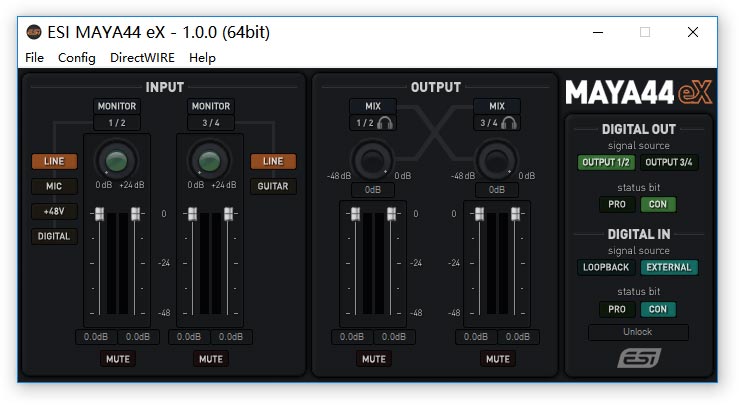Enable +48V phantom power

tap(54, 211)
